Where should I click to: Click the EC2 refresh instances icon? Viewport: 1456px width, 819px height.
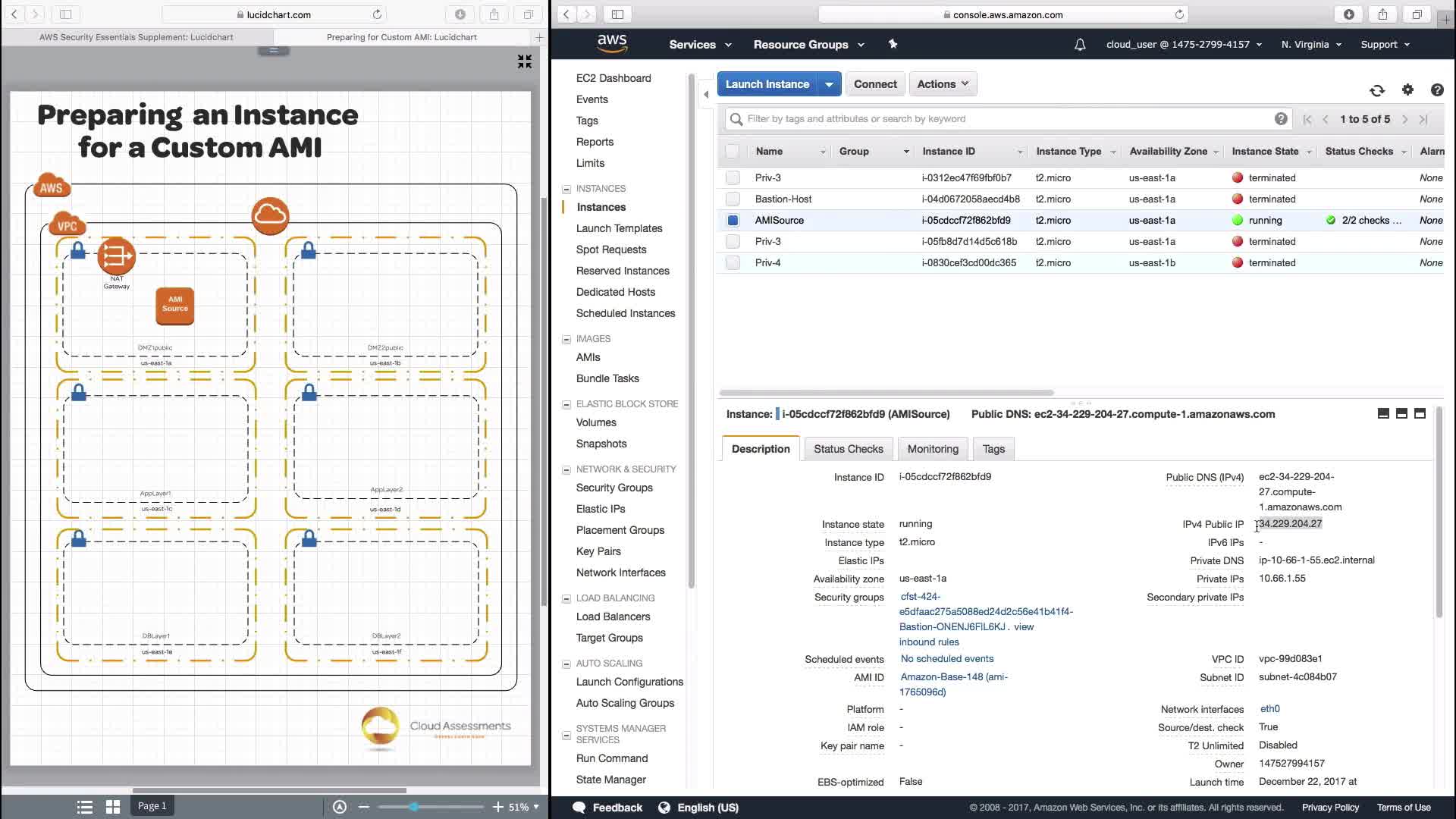(1377, 90)
